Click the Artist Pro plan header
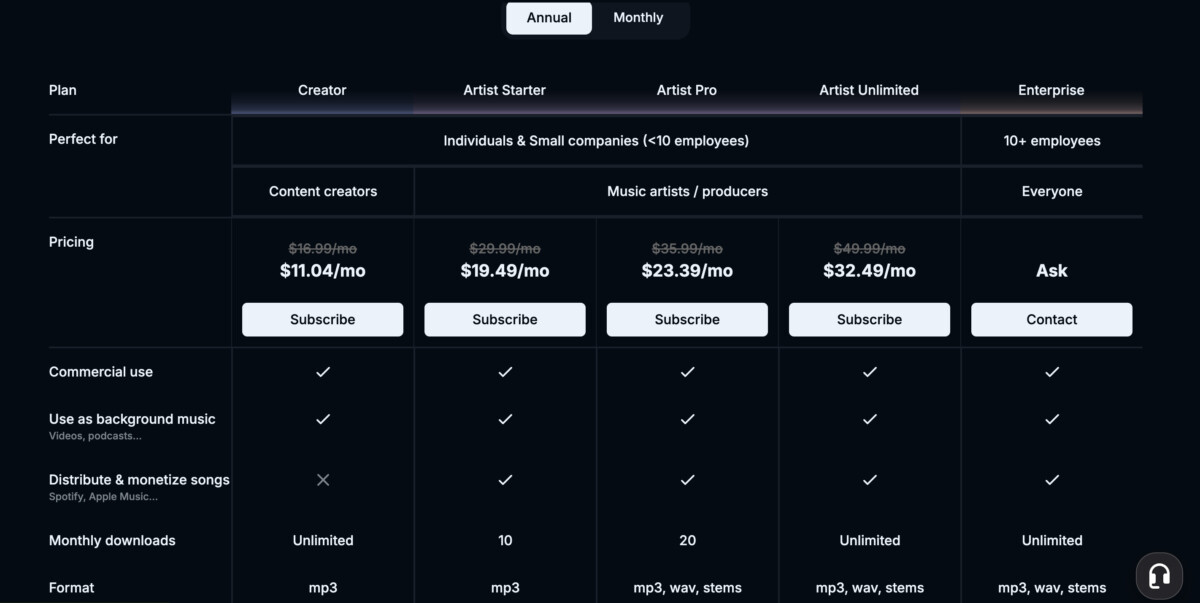1200x603 pixels. 687,90
